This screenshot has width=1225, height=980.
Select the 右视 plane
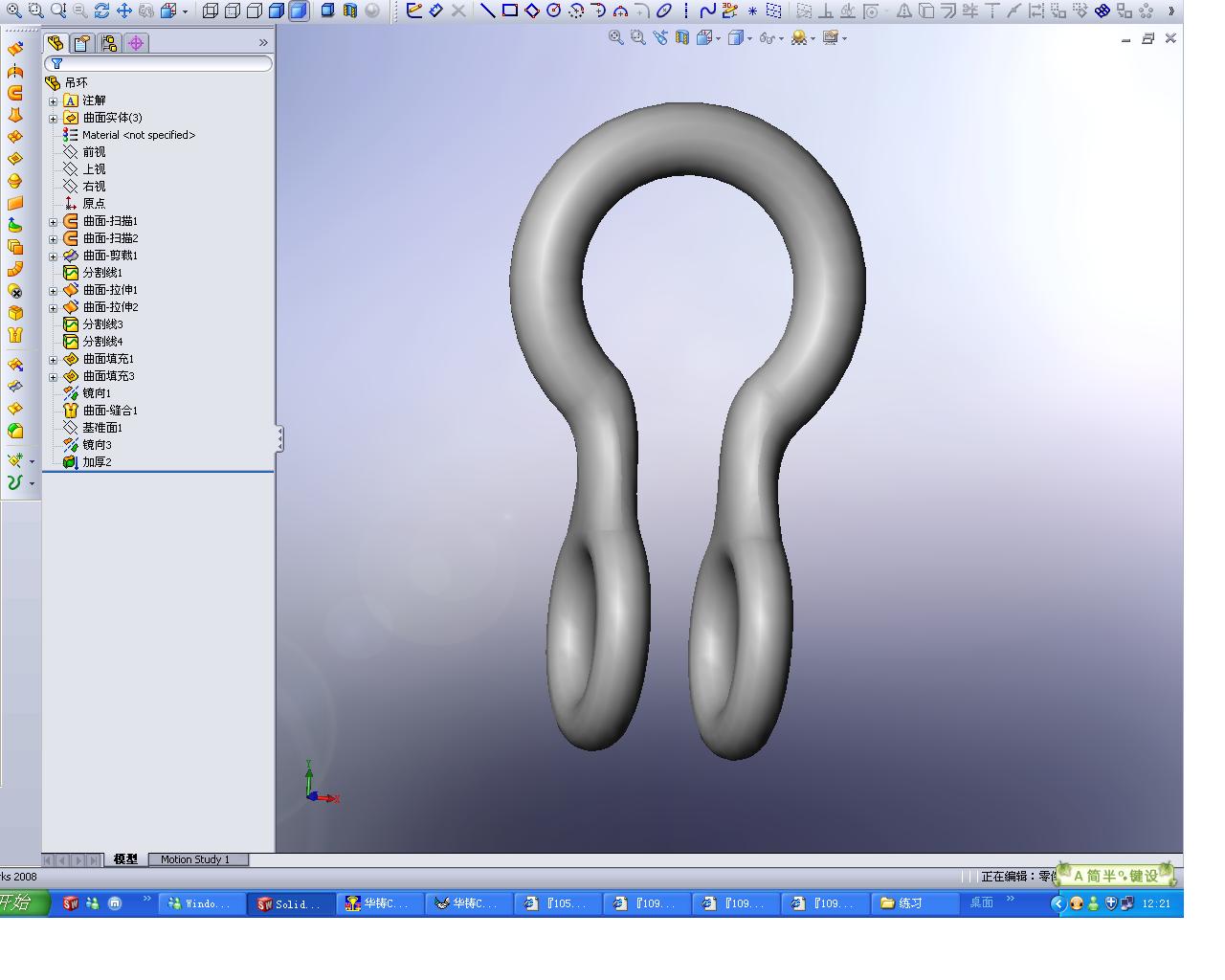(x=94, y=187)
